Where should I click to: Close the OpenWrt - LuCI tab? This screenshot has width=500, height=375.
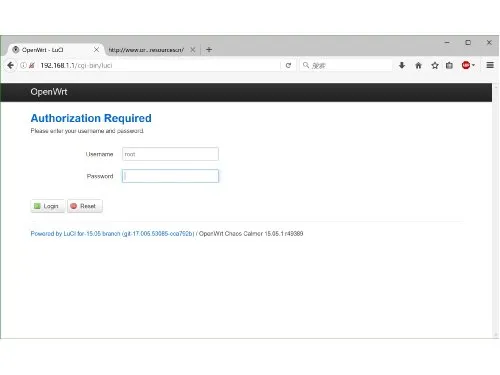pyautogui.click(x=96, y=50)
